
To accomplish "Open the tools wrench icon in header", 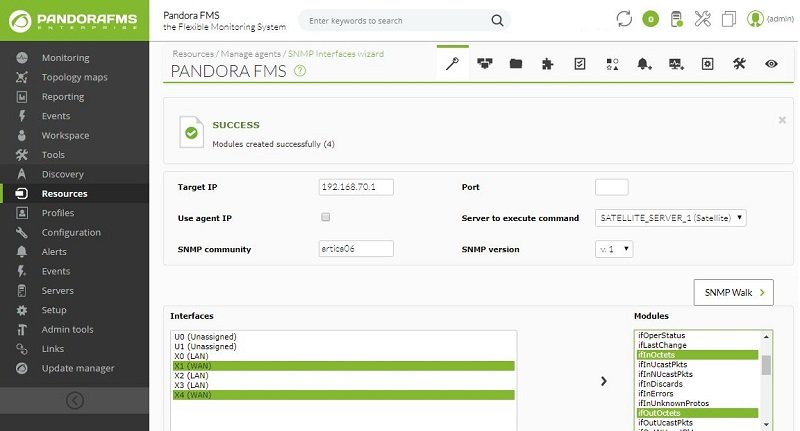I will coord(703,19).
